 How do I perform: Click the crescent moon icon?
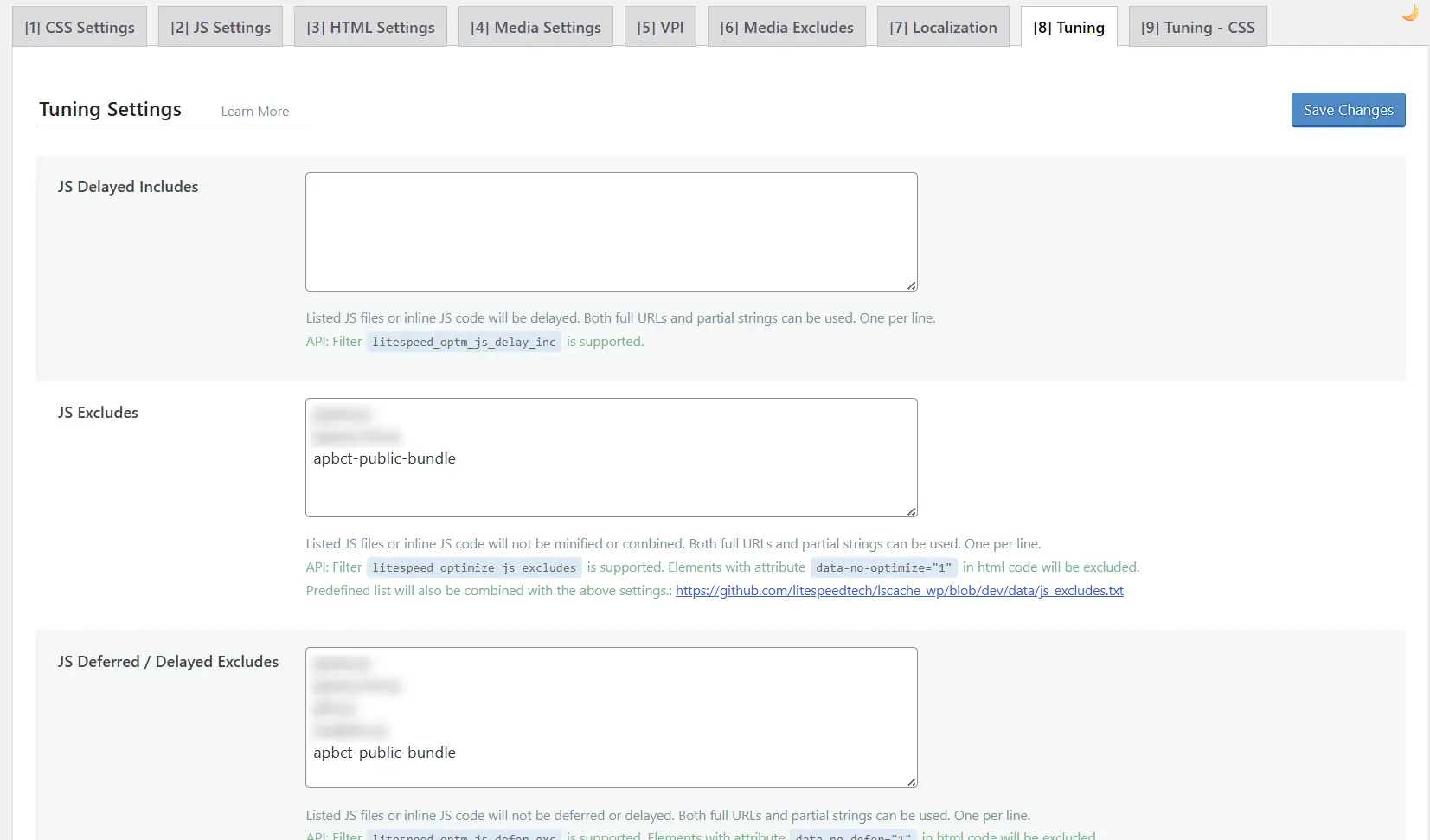tap(1410, 13)
